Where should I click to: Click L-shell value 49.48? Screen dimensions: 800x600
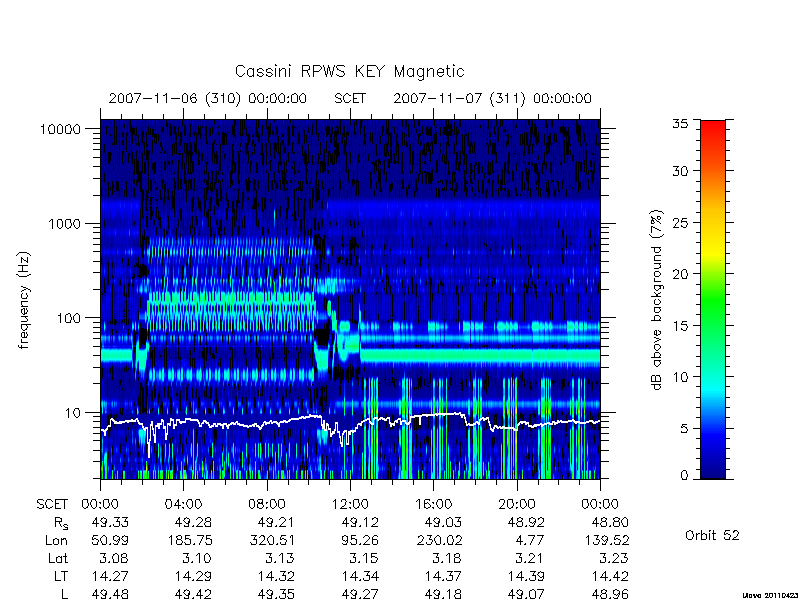[x=110, y=594]
